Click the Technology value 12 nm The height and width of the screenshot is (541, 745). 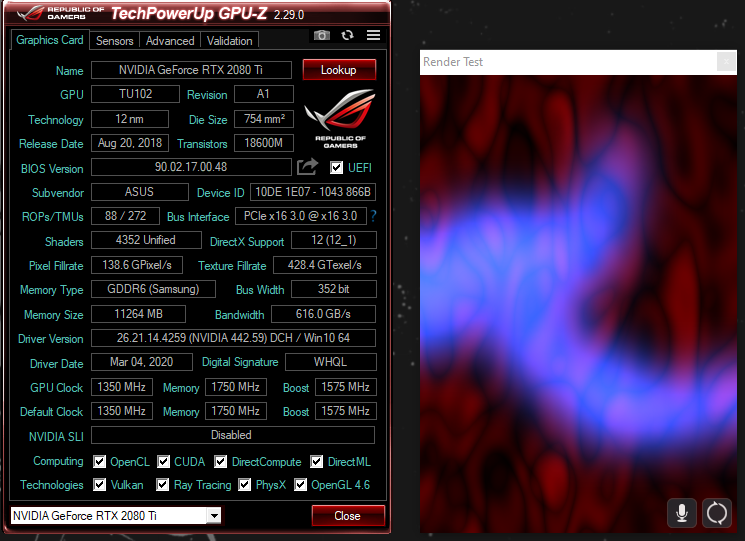coord(130,119)
